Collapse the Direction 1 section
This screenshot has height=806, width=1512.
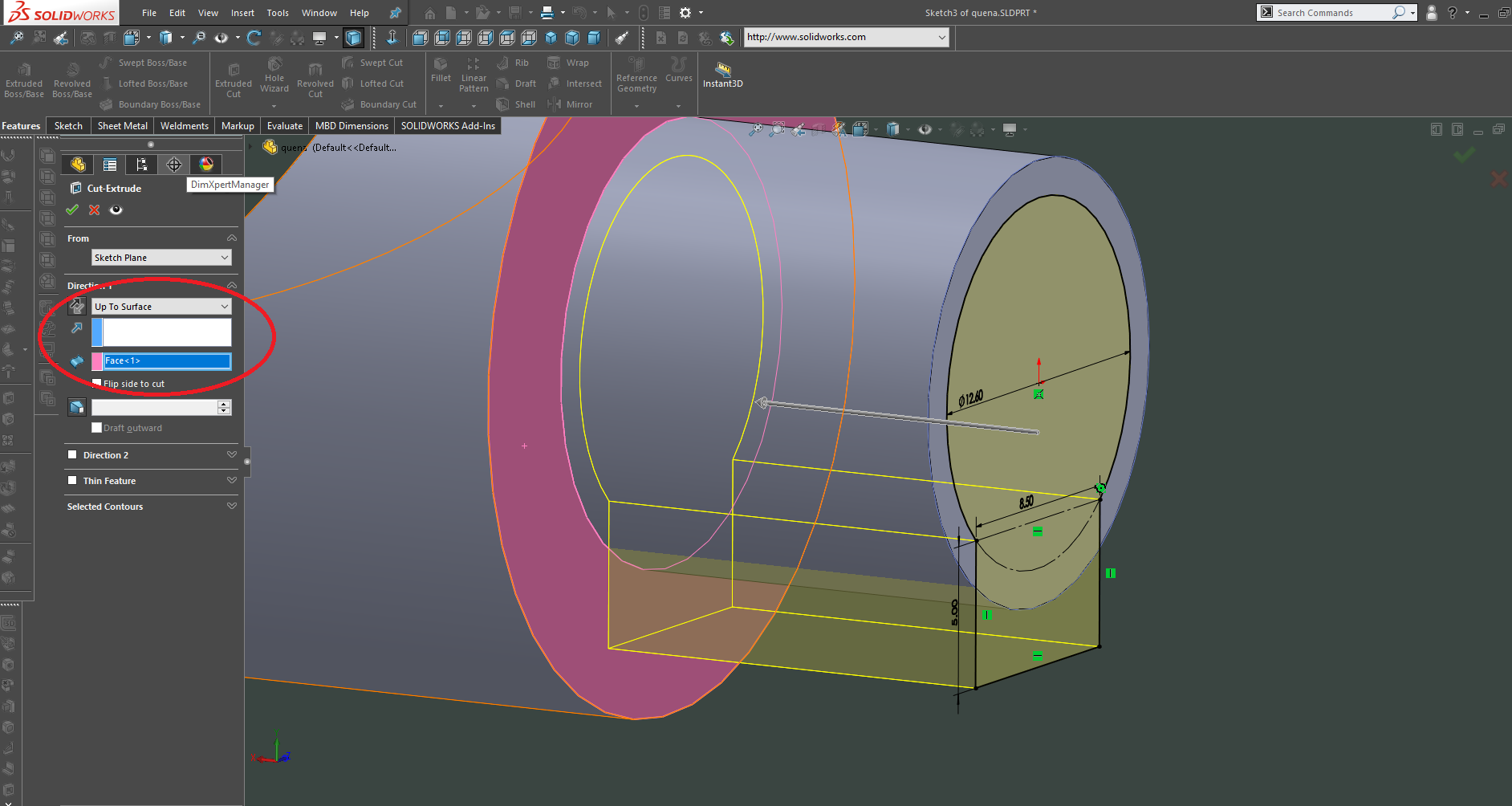pyautogui.click(x=232, y=286)
